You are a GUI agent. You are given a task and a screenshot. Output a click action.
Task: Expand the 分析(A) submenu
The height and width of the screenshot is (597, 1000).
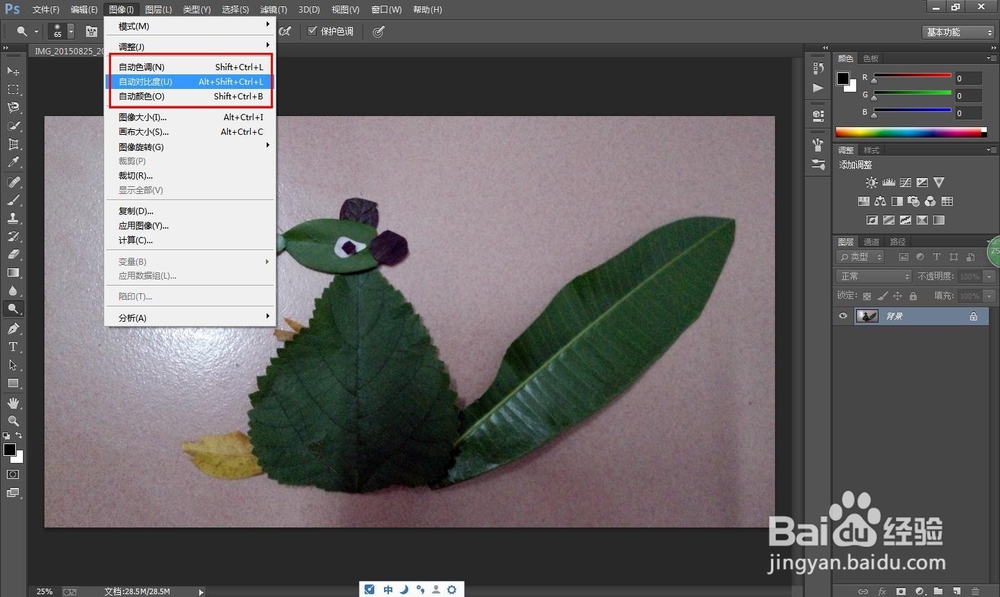click(x=190, y=318)
